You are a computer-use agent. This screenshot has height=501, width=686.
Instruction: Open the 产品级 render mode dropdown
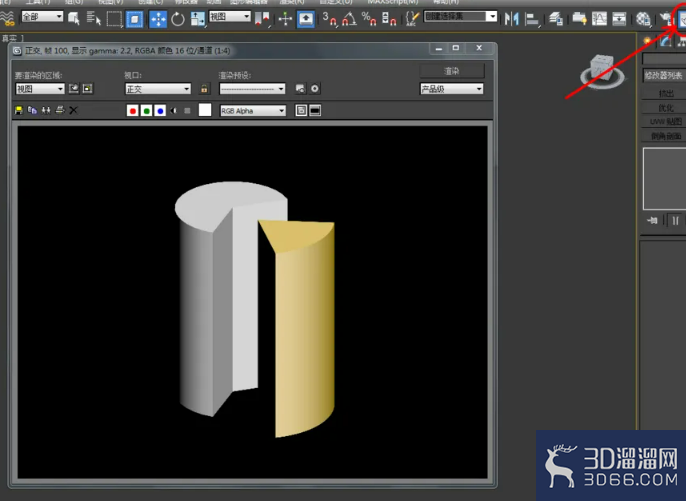452,89
